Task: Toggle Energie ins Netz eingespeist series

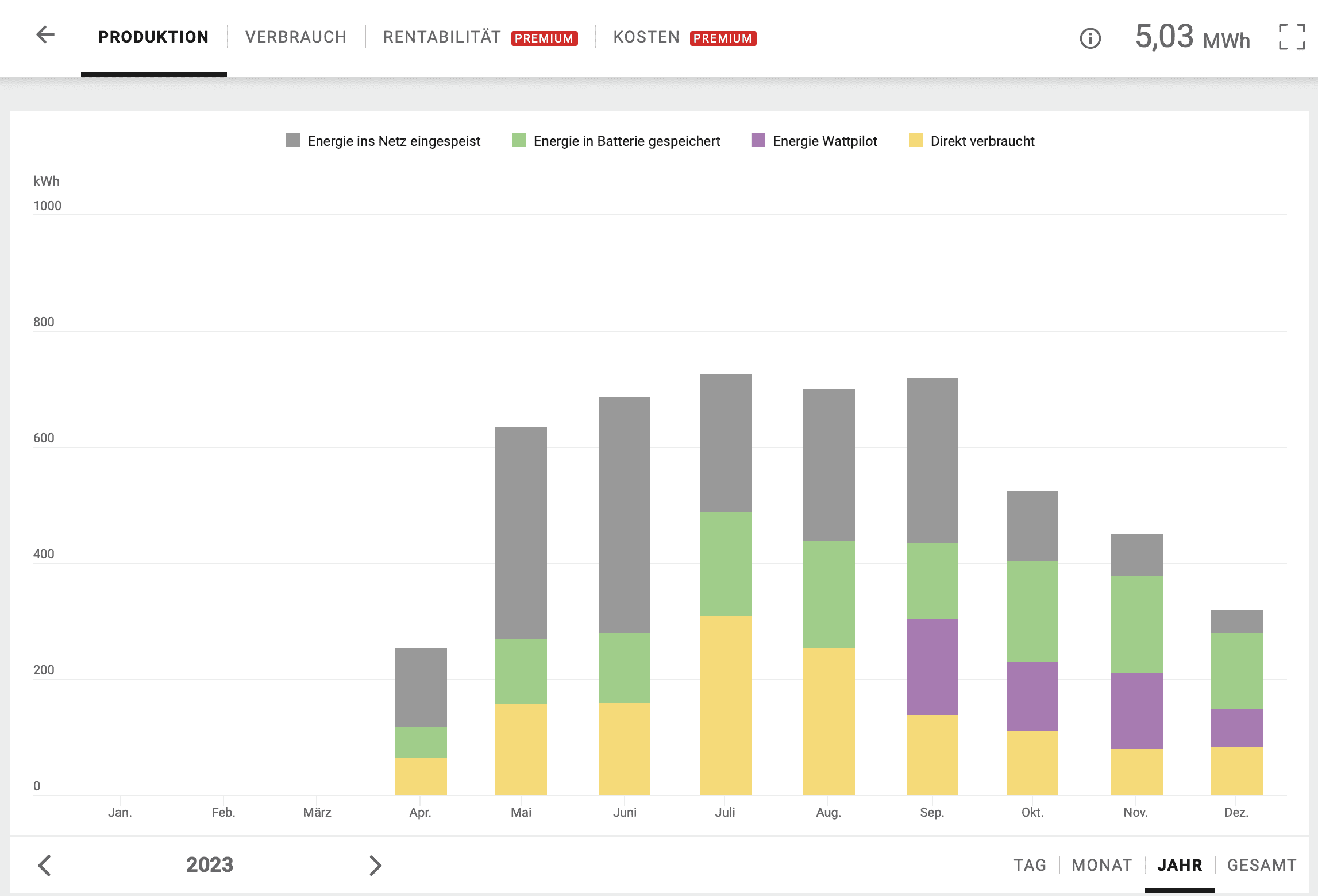Action: (x=383, y=141)
